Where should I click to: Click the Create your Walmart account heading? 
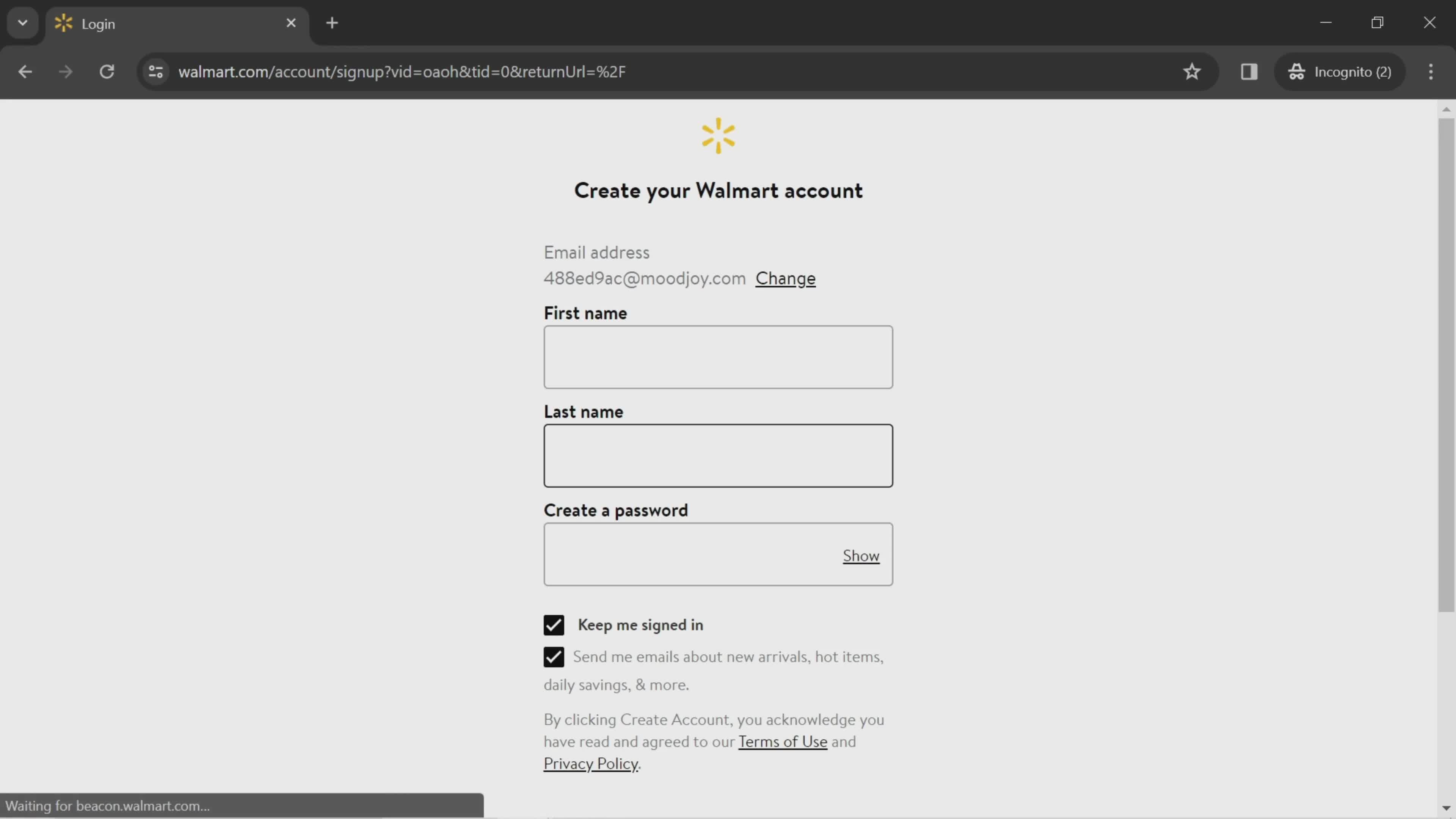pyautogui.click(x=719, y=190)
